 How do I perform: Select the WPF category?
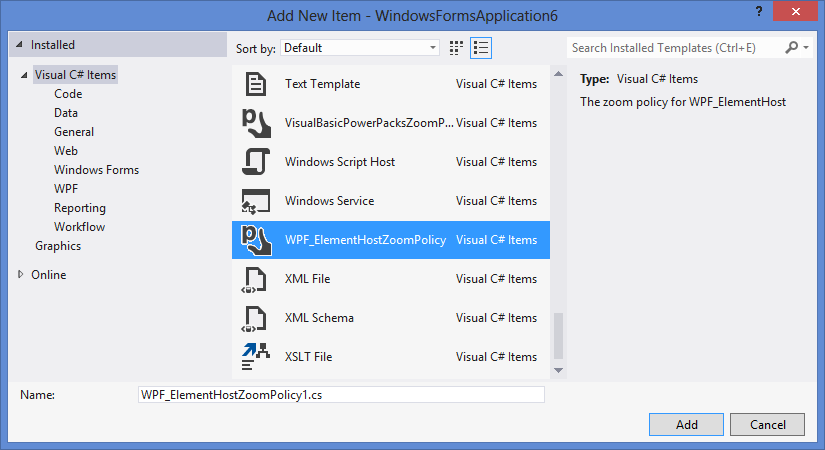tap(66, 189)
